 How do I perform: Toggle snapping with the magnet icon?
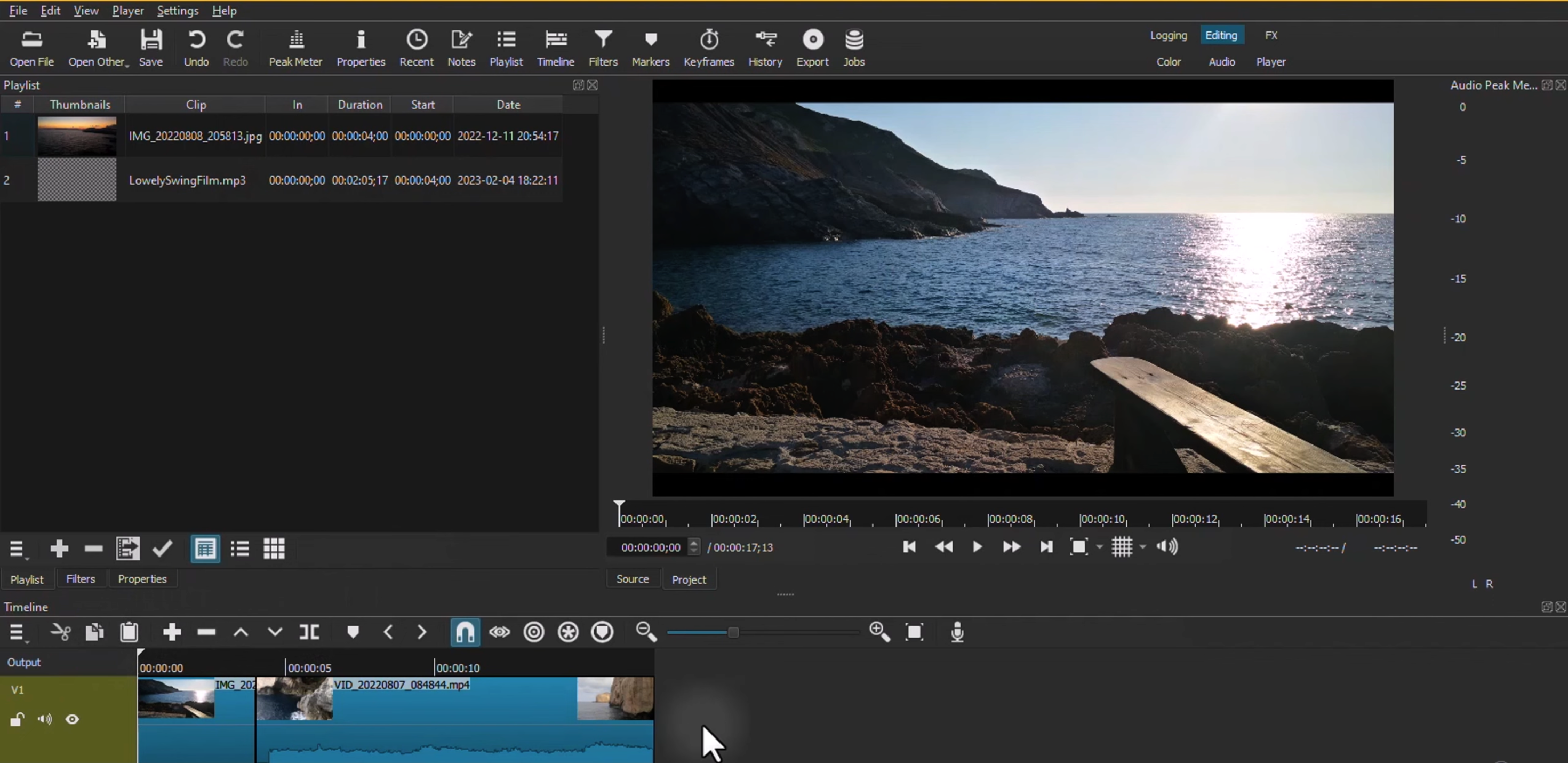(x=465, y=632)
